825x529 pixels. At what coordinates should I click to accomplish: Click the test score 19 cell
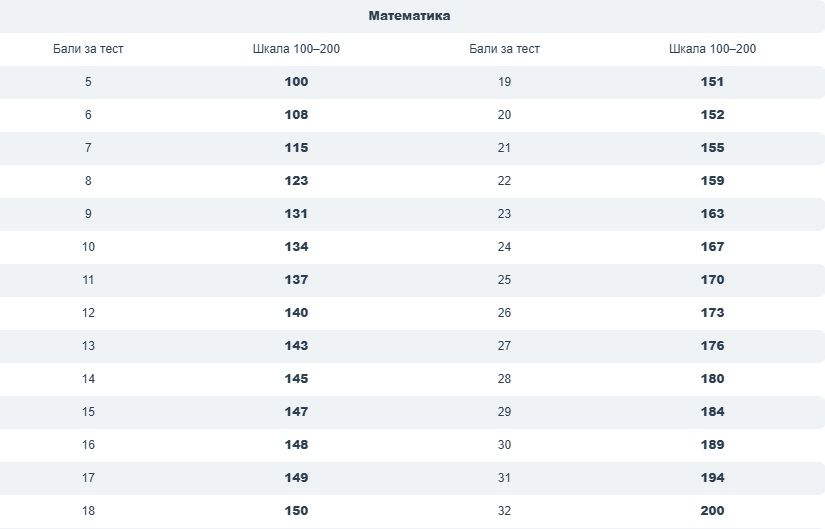(x=504, y=82)
